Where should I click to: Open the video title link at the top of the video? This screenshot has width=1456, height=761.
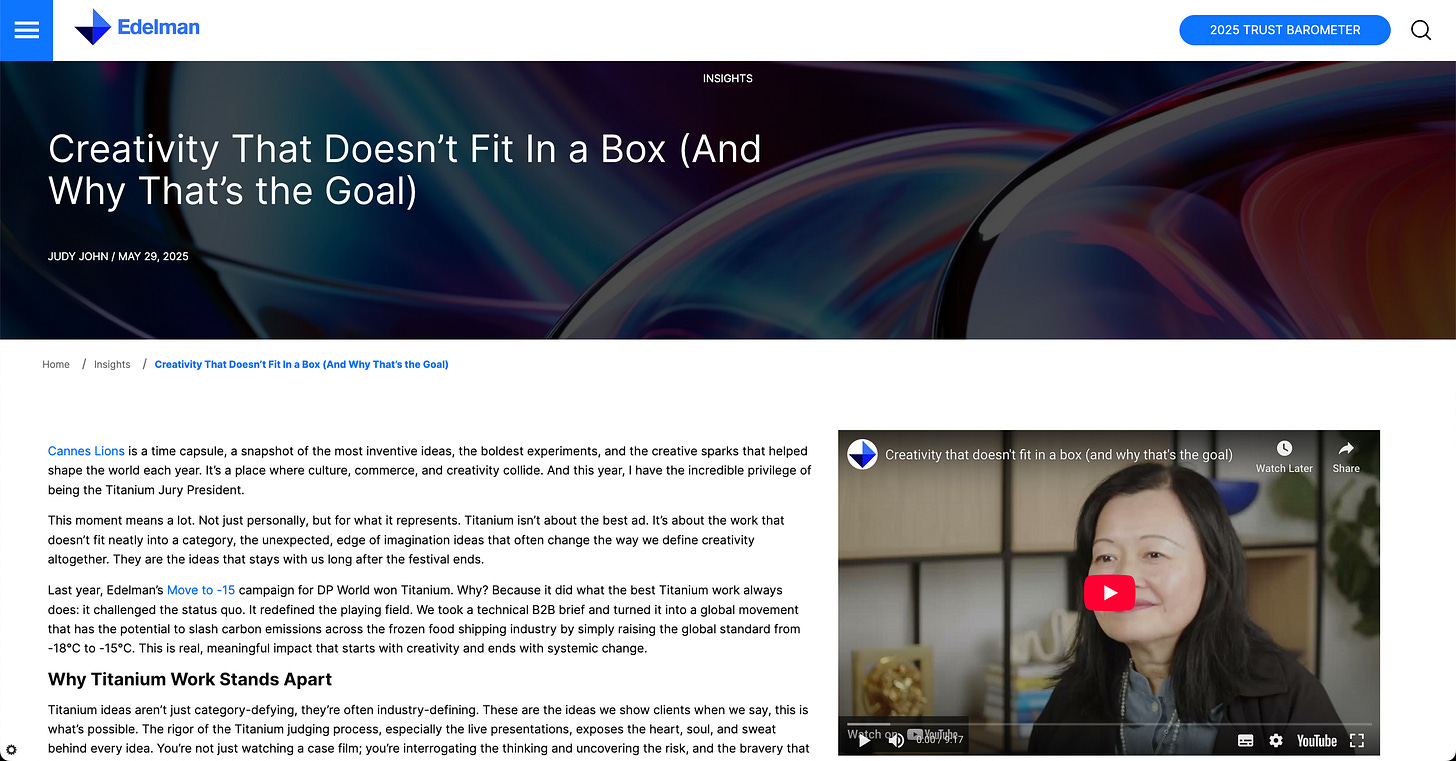point(1059,455)
